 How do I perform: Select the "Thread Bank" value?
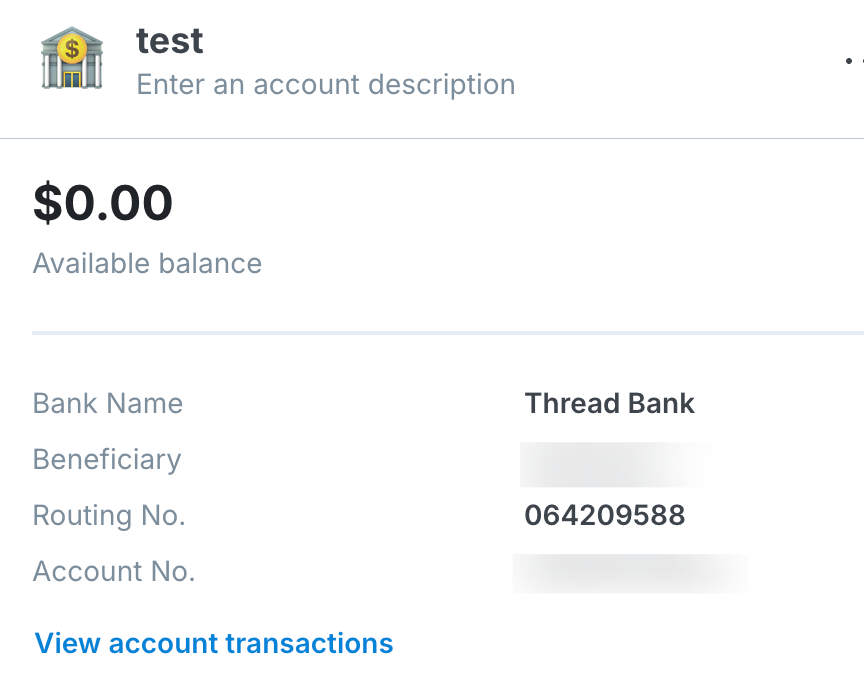pos(609,404)
